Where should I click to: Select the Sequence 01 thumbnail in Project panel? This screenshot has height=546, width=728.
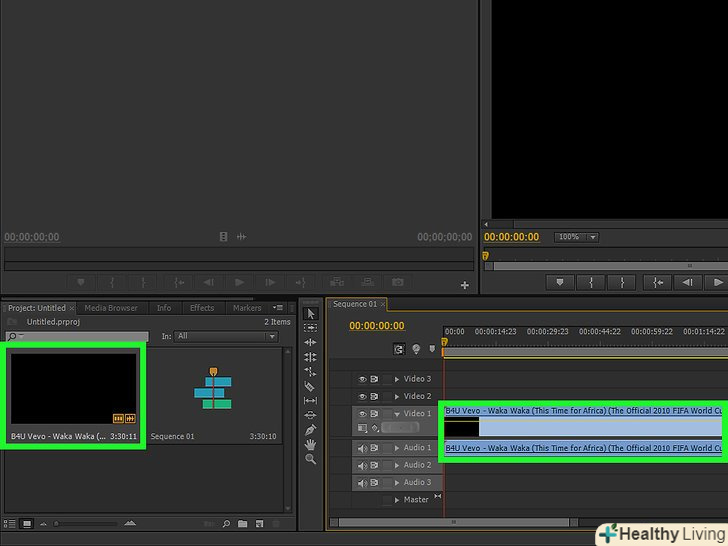tap(211, 390)
